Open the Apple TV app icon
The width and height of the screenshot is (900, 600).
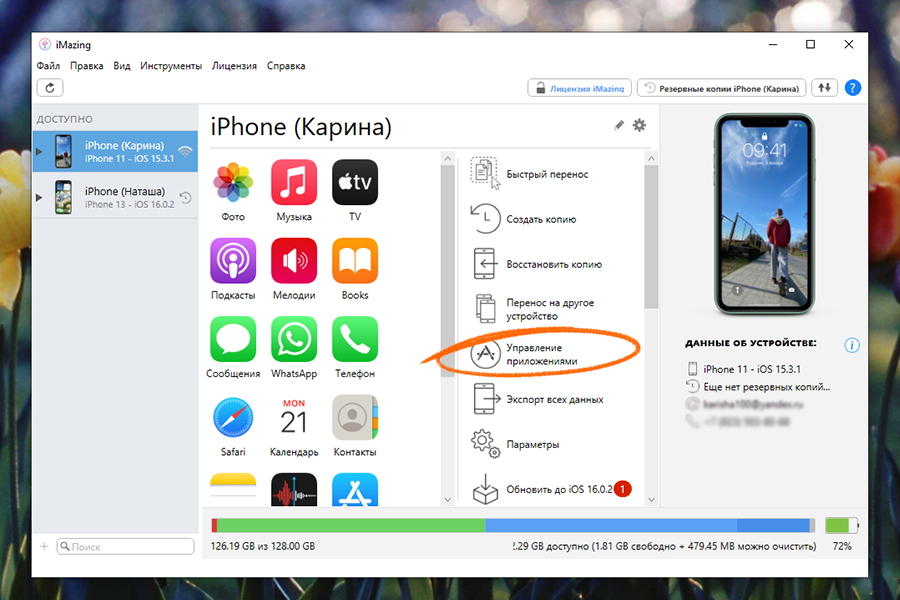(x=355, y=182)
